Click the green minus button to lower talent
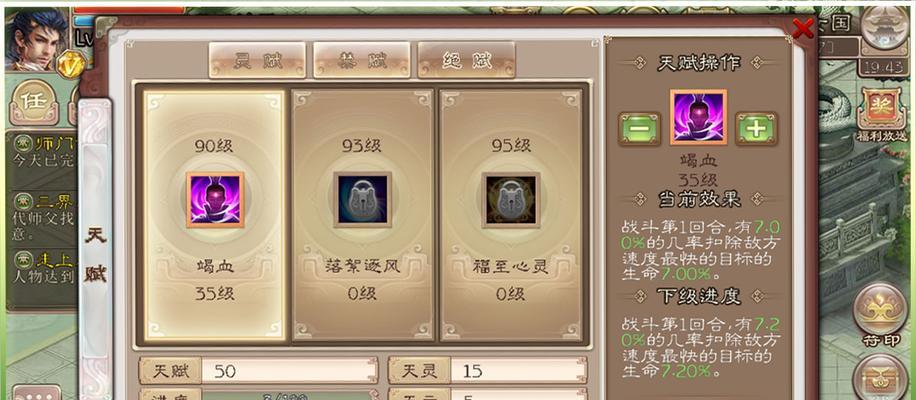916x400 pixels. (640, 129)
